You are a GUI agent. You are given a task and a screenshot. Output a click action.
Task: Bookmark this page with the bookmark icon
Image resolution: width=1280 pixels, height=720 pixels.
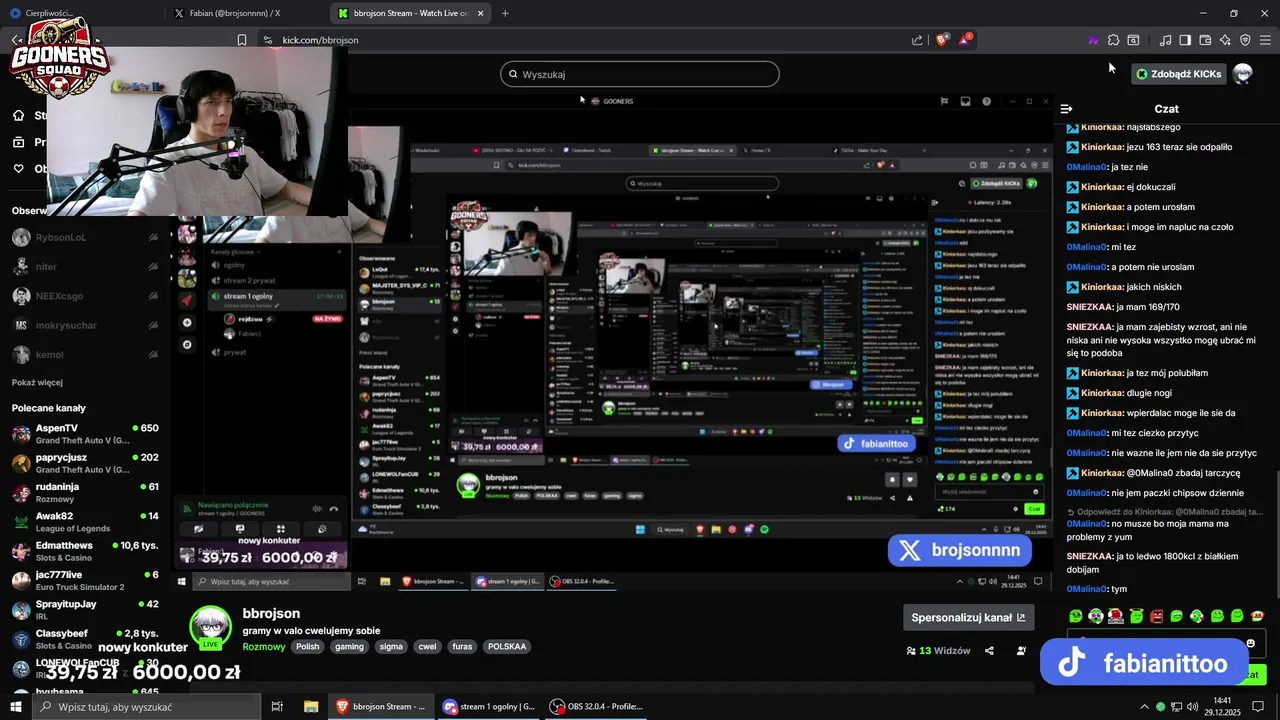pos(242,40)
